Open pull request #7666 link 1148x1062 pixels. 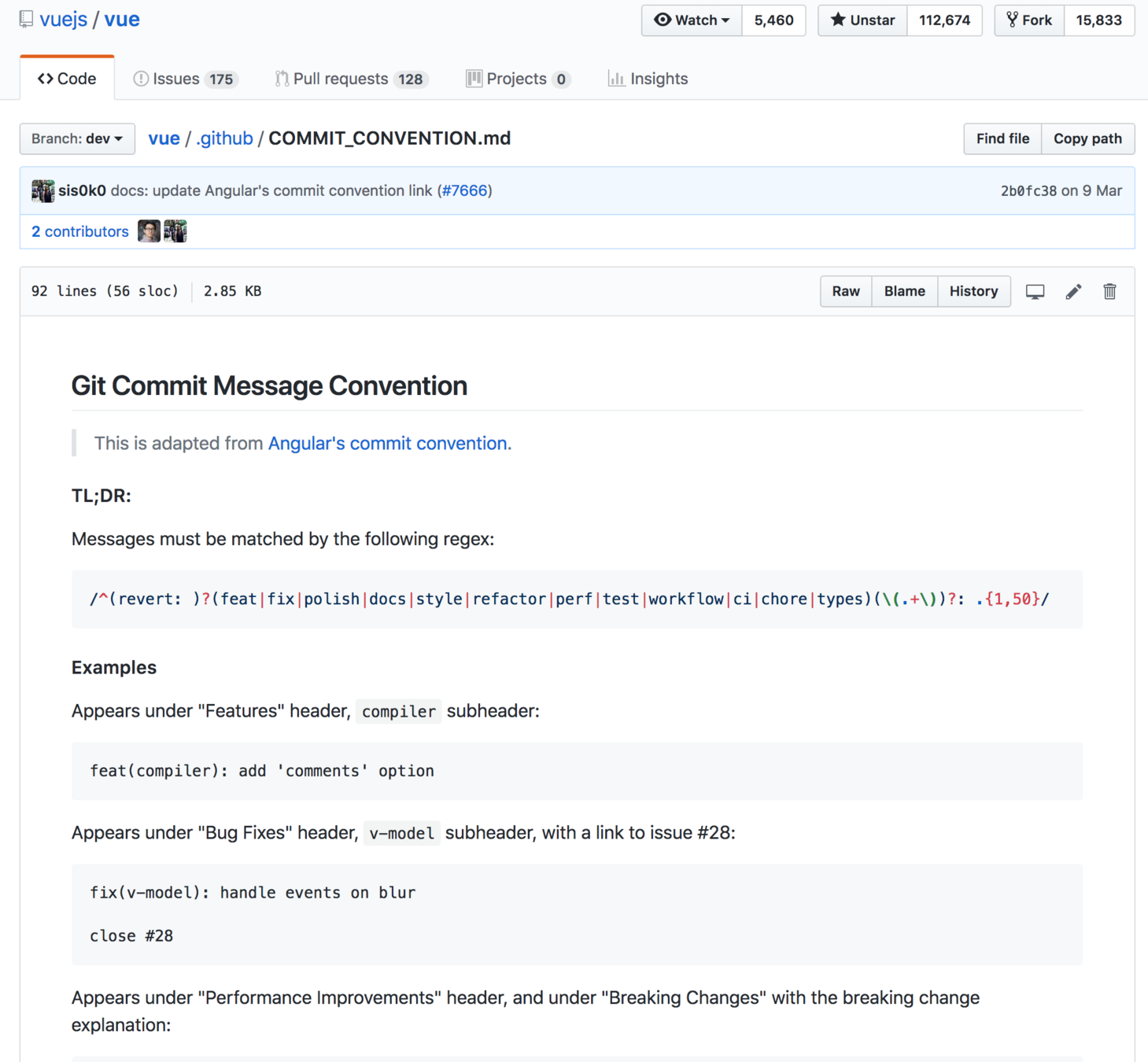[465, 190]
